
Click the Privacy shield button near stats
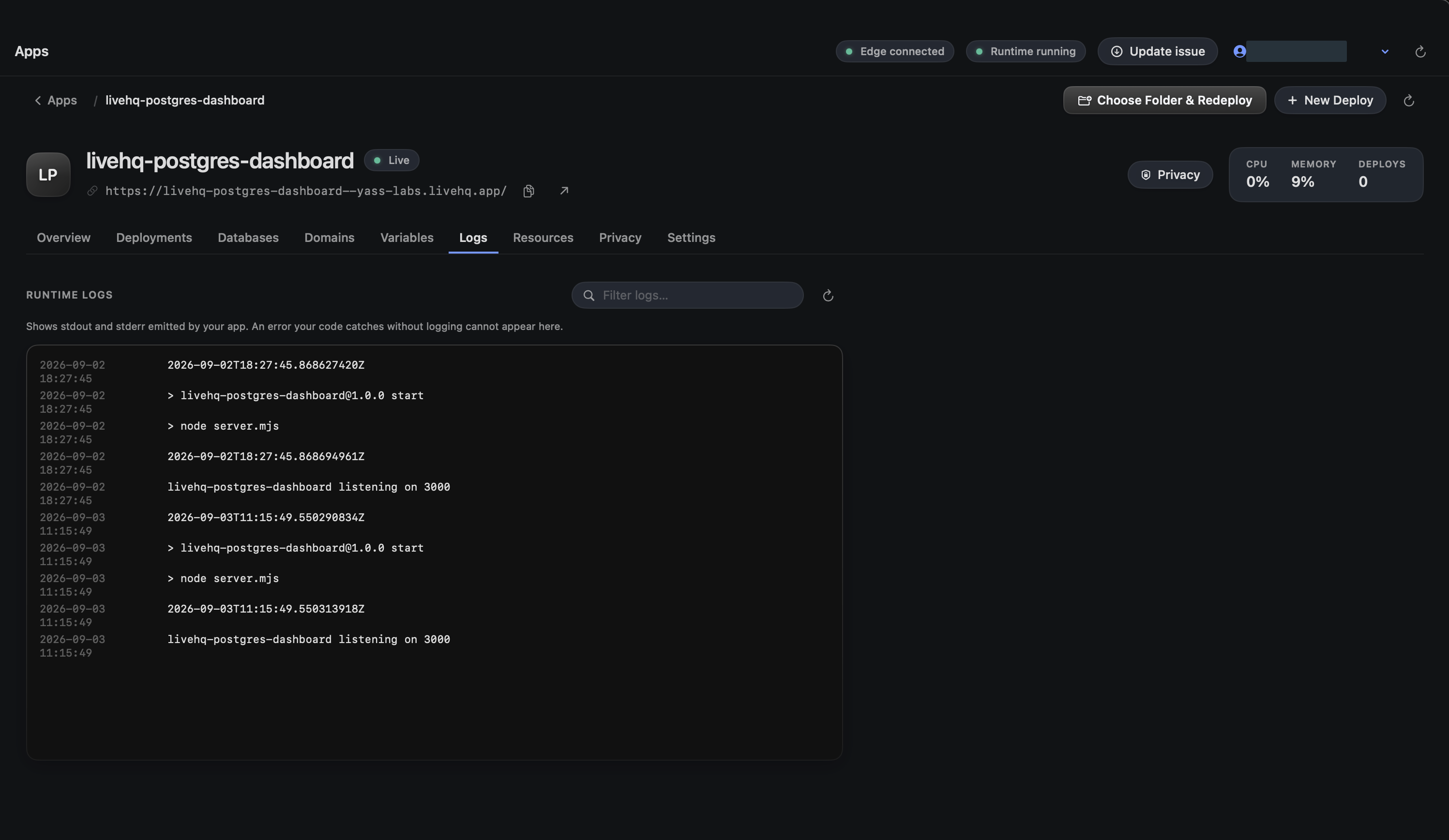pos(1170,175)
